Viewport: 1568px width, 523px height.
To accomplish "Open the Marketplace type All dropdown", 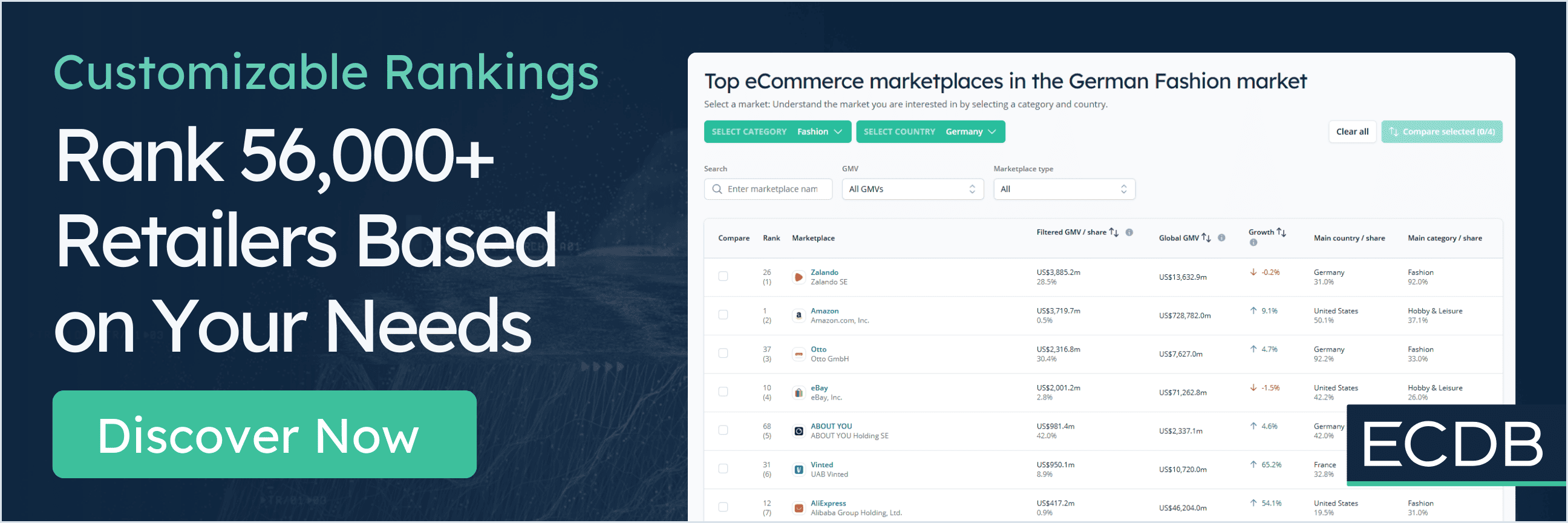I will tap(1064, 189).
